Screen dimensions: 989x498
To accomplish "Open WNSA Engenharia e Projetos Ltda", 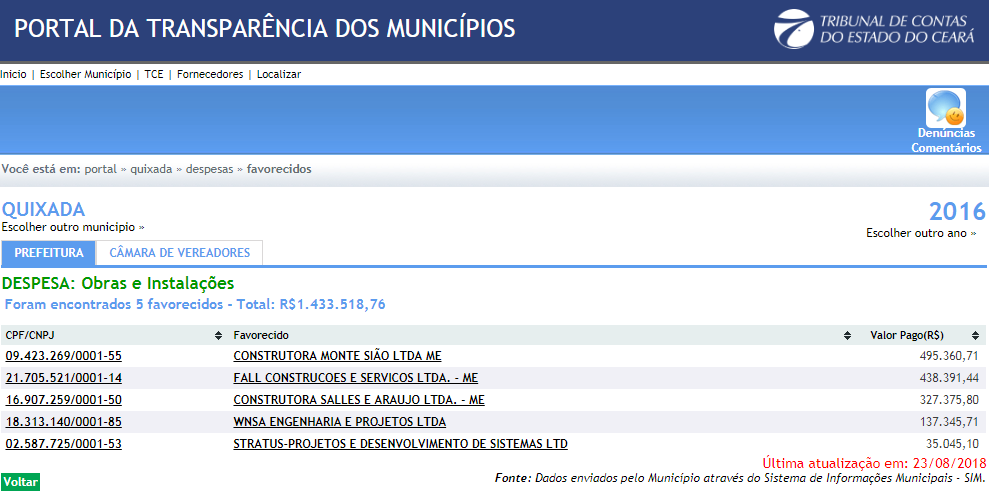I will point(339,422).
